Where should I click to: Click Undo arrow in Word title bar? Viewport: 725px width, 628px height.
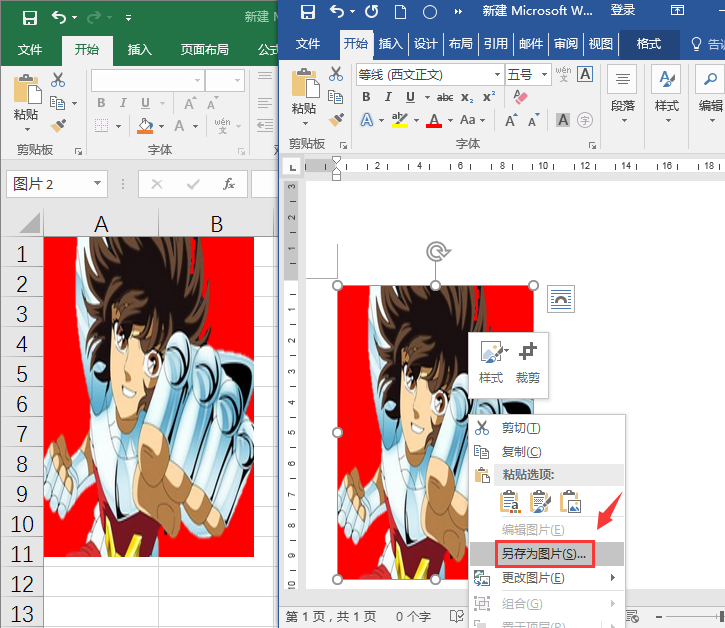click(x=337, y=11)
